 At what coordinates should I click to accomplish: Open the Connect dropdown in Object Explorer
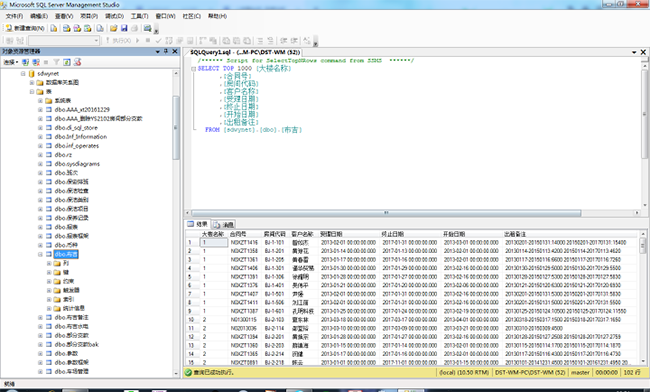pos(10,62)
